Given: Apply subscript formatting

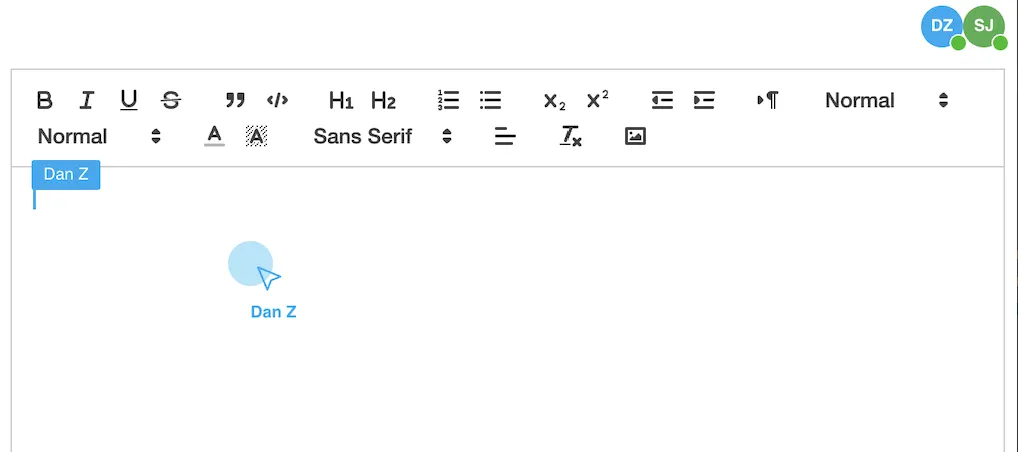Looking at the screenshot, I should (554, 101).
